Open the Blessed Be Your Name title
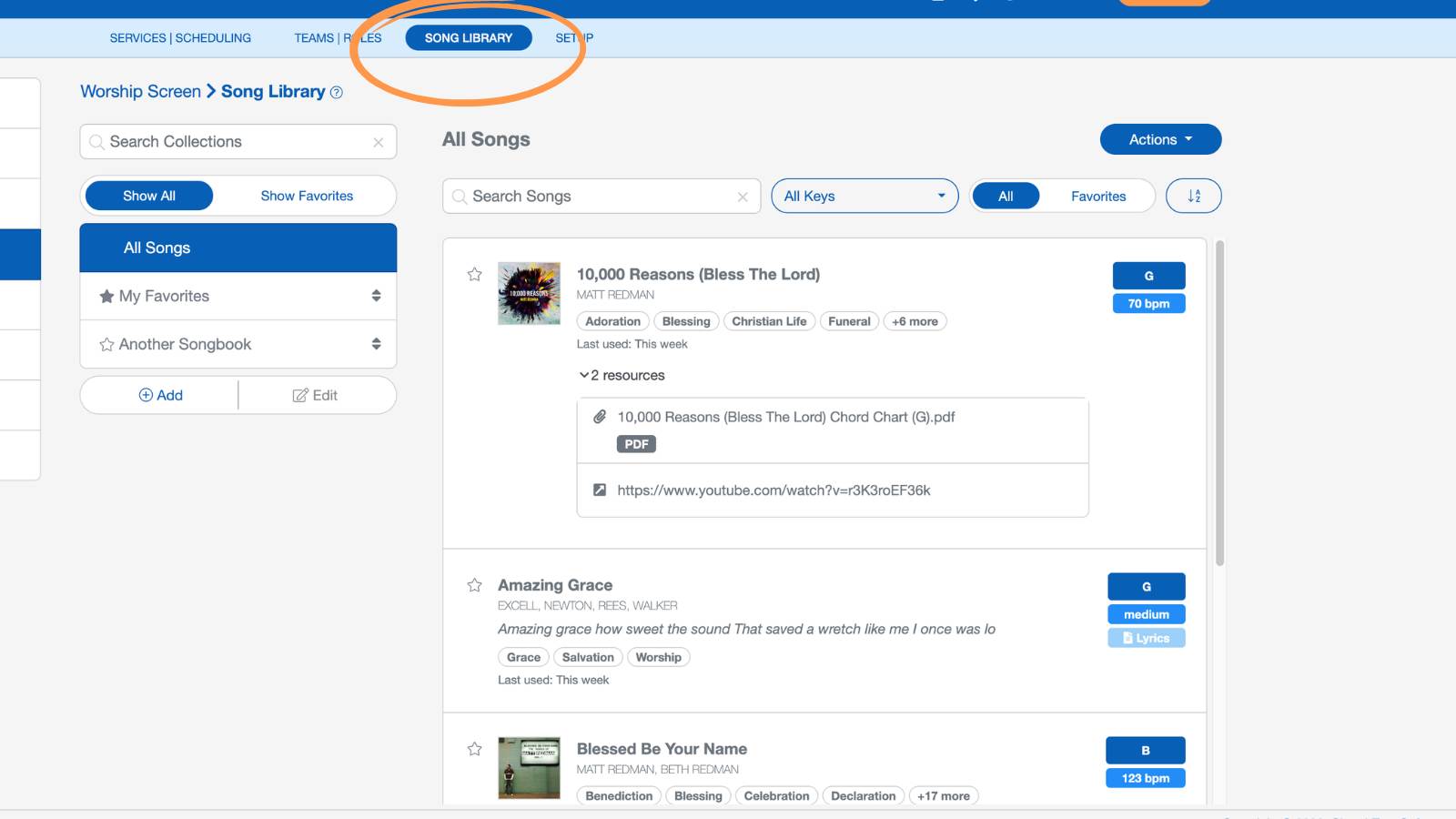The height and width of the screenshot is (819, 1456). tap(662, 749)
